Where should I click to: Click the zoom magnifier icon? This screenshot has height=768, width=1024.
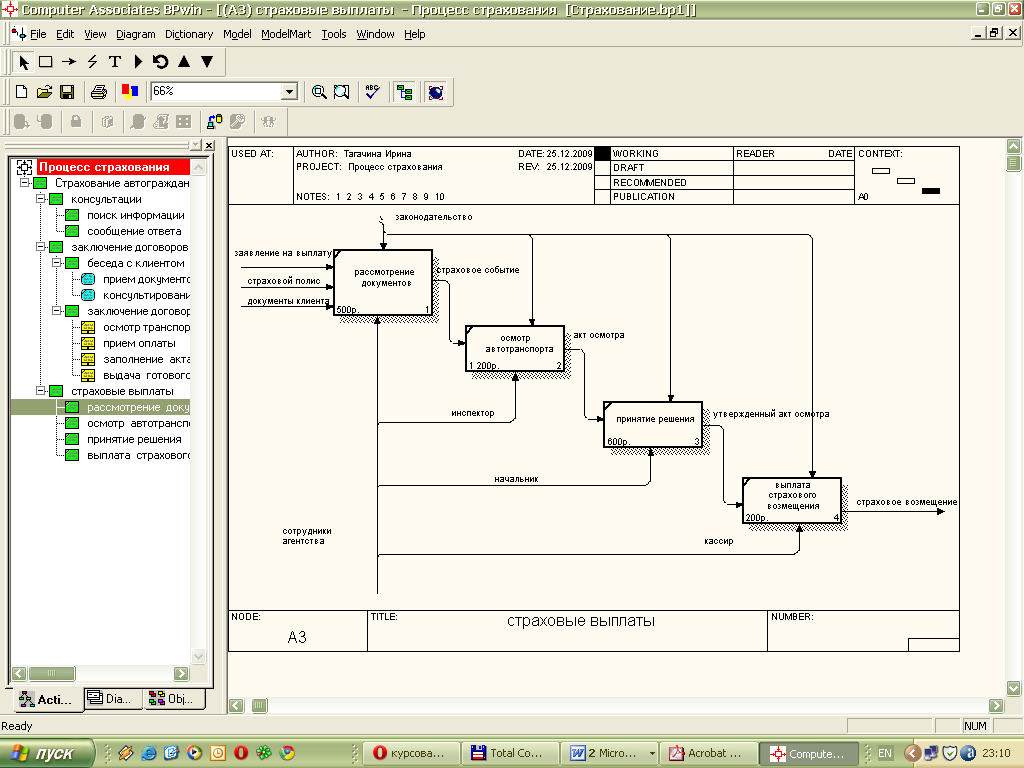point(319,92)
